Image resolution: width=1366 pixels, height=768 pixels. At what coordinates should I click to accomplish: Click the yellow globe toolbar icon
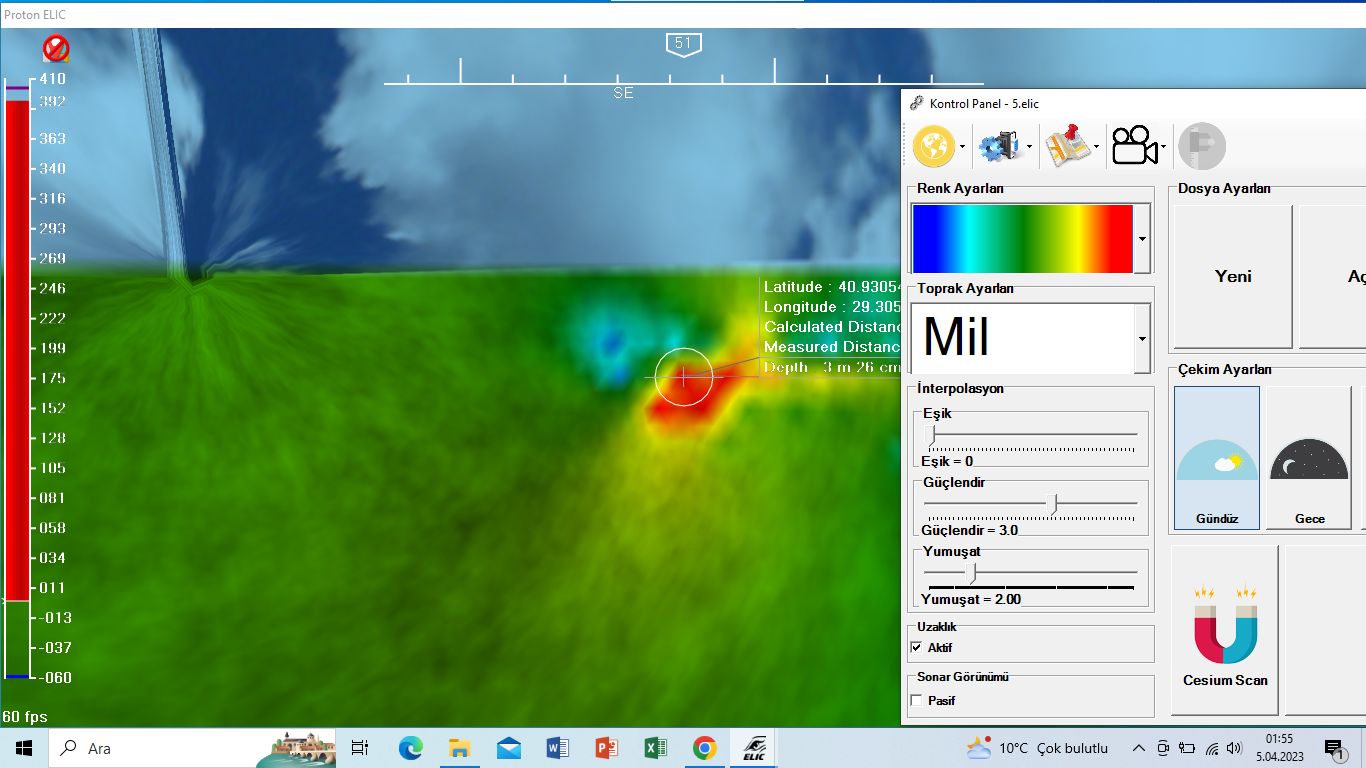pyautogui.click(x=933, y=147)
